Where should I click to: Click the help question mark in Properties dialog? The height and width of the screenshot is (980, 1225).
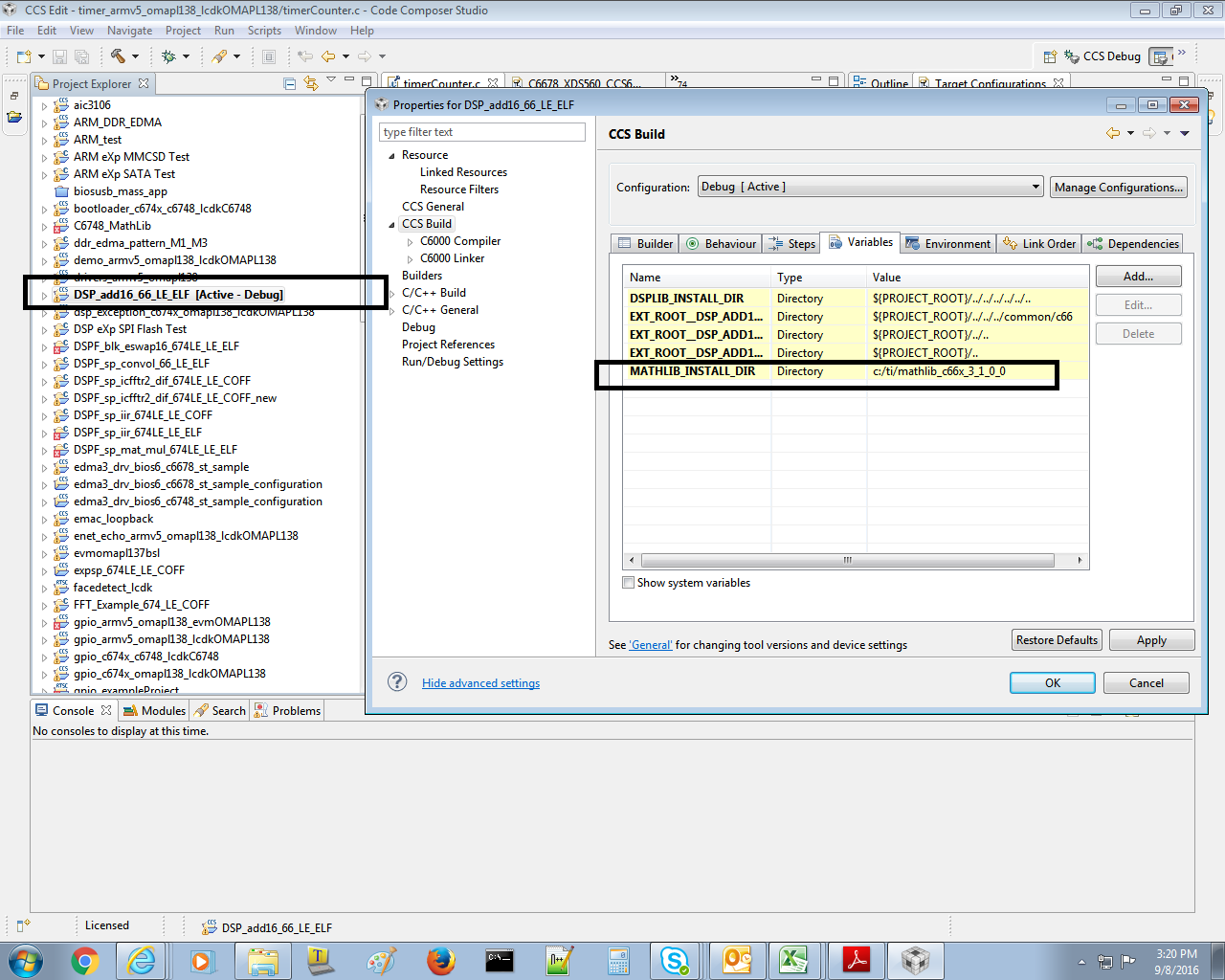(396, 682)
